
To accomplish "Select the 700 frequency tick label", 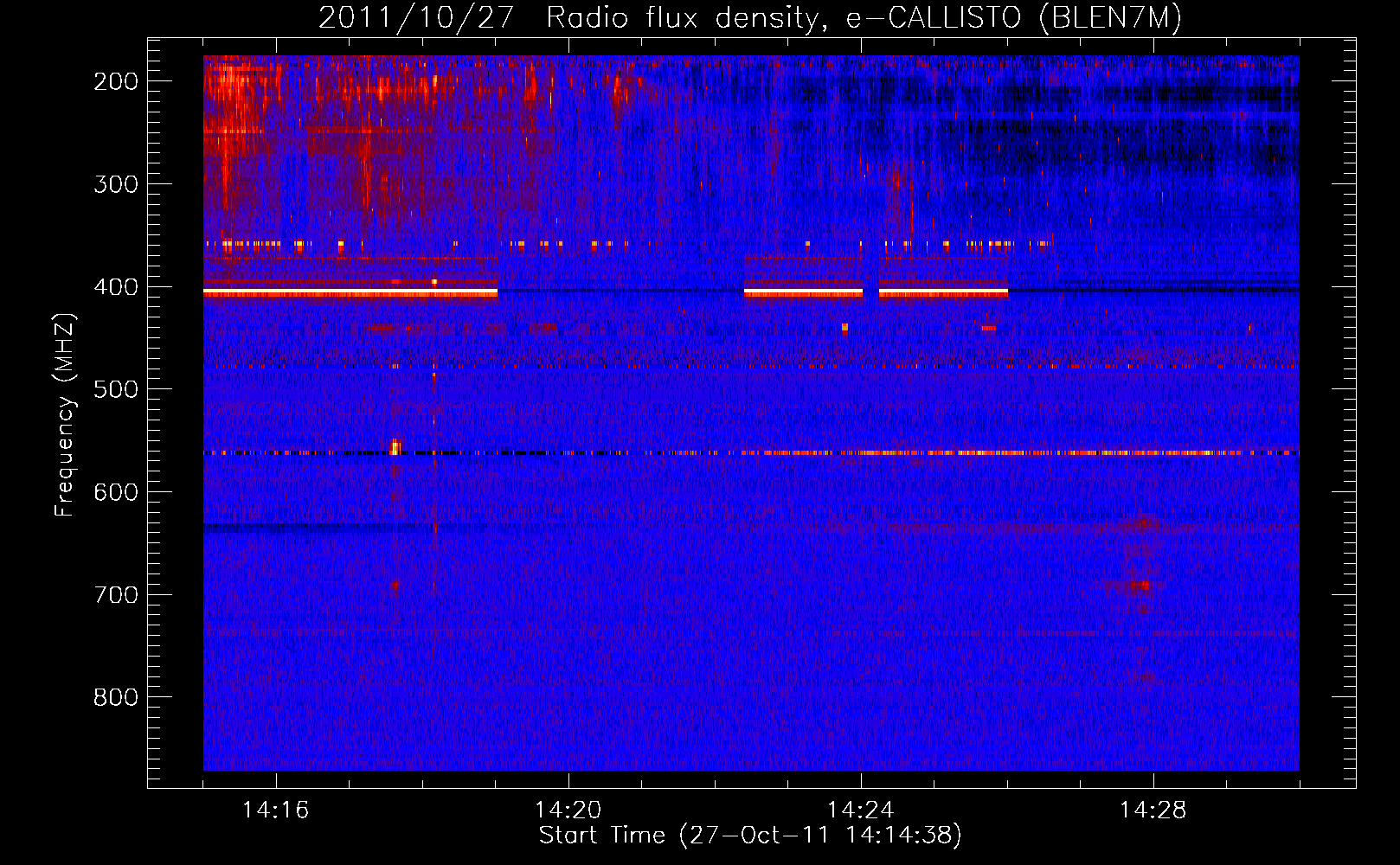I will (x=115, y=595).
